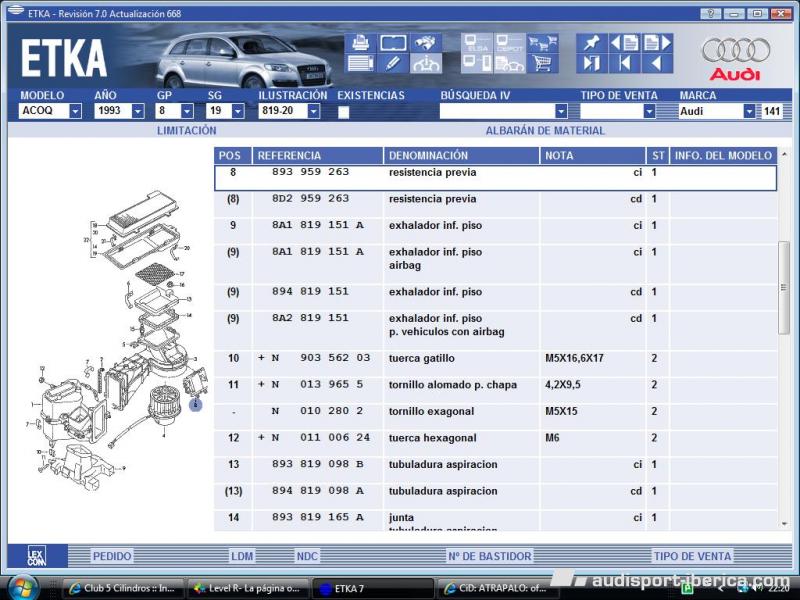Screen dimensions: 800x600
Task: Select the tuerca gatillo row
Action: click(495, 363)
